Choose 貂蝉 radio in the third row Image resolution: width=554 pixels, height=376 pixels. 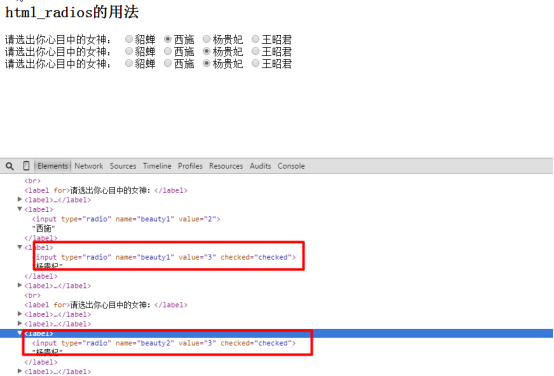[x=129, y=63]
